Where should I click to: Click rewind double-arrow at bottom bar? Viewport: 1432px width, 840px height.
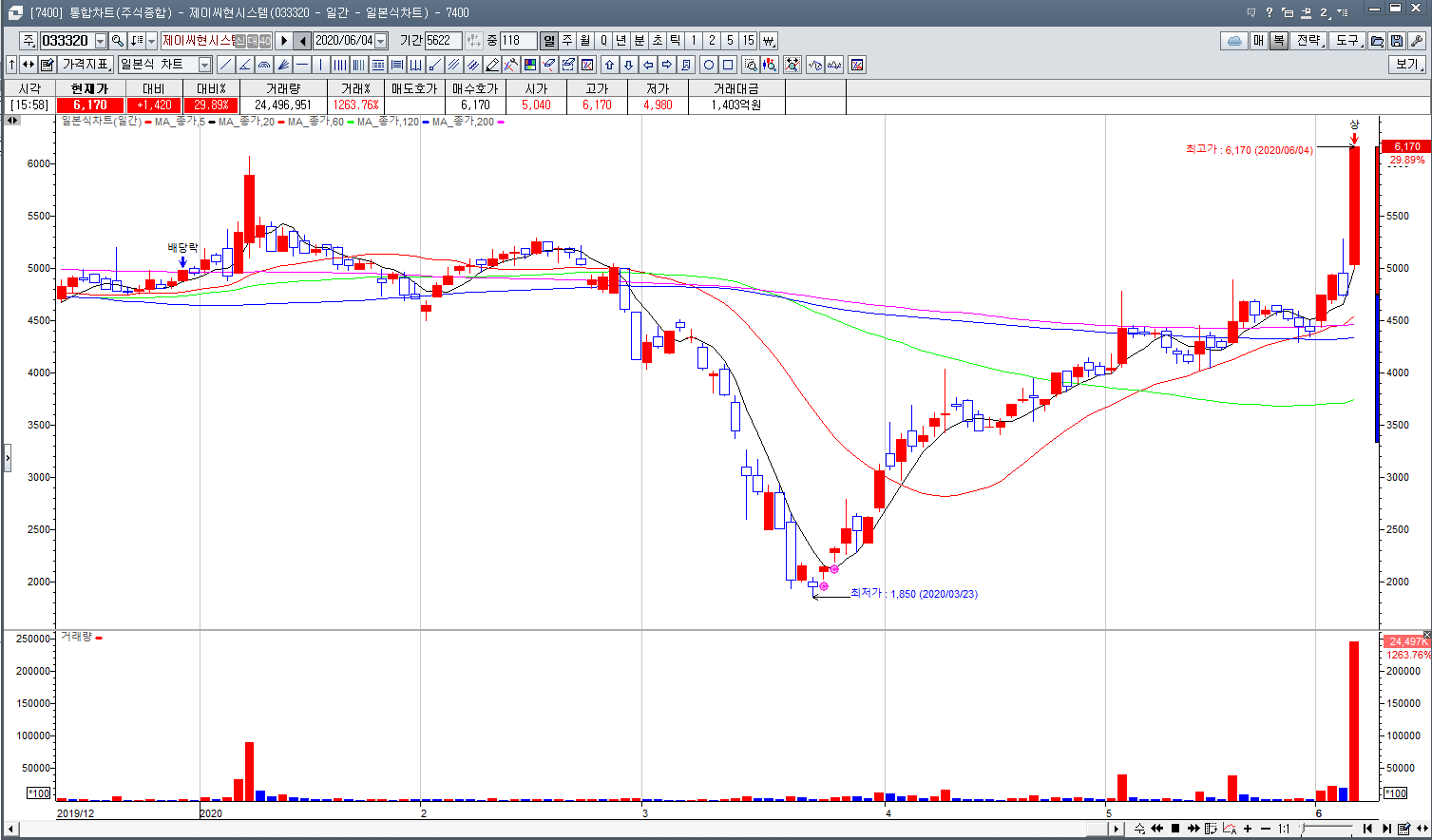[x=1157, y=829]
